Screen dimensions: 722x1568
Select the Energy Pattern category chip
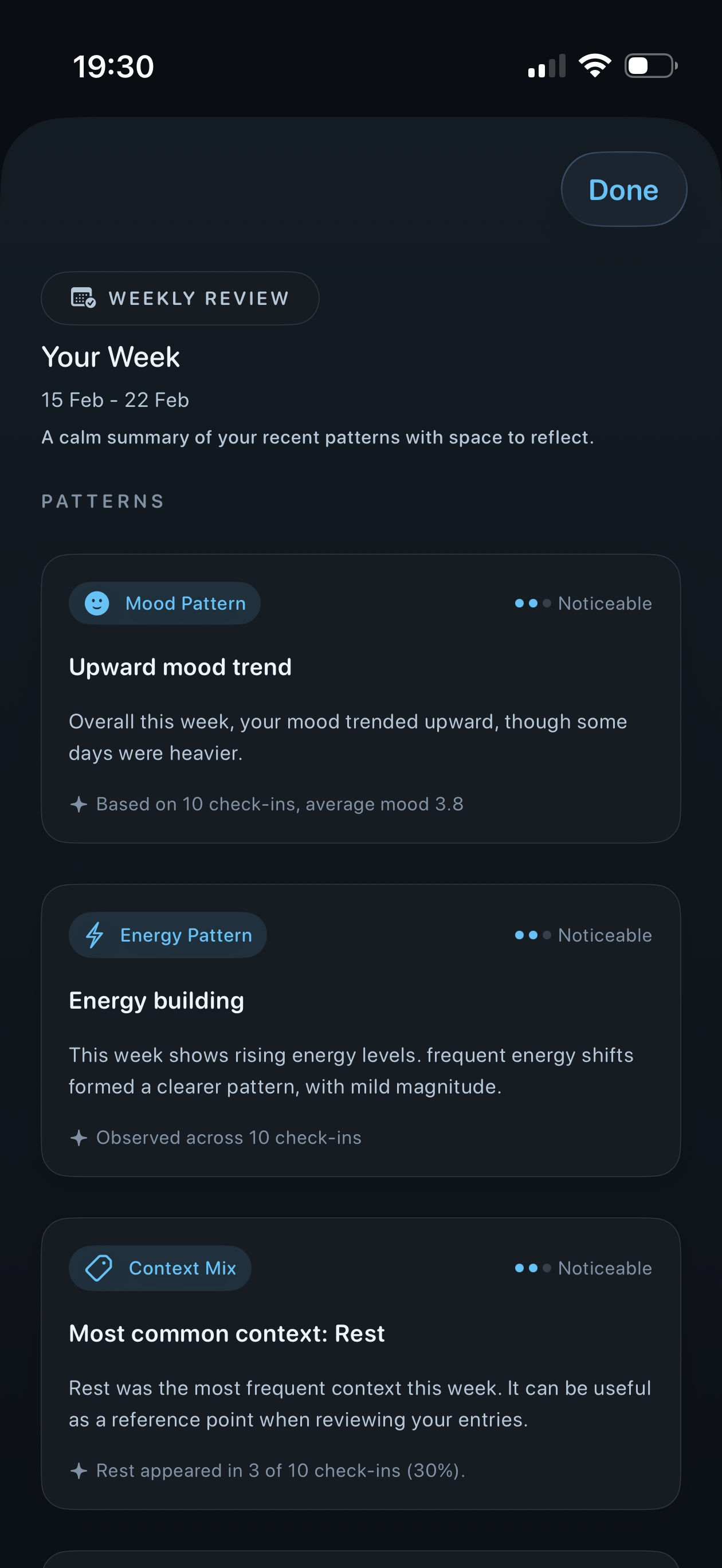(167, 935)
